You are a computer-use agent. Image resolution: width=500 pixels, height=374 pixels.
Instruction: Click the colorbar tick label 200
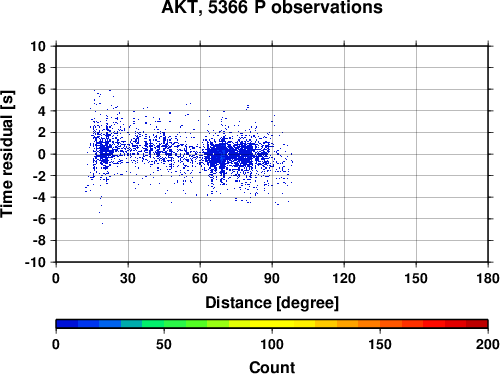pos(488,344)
